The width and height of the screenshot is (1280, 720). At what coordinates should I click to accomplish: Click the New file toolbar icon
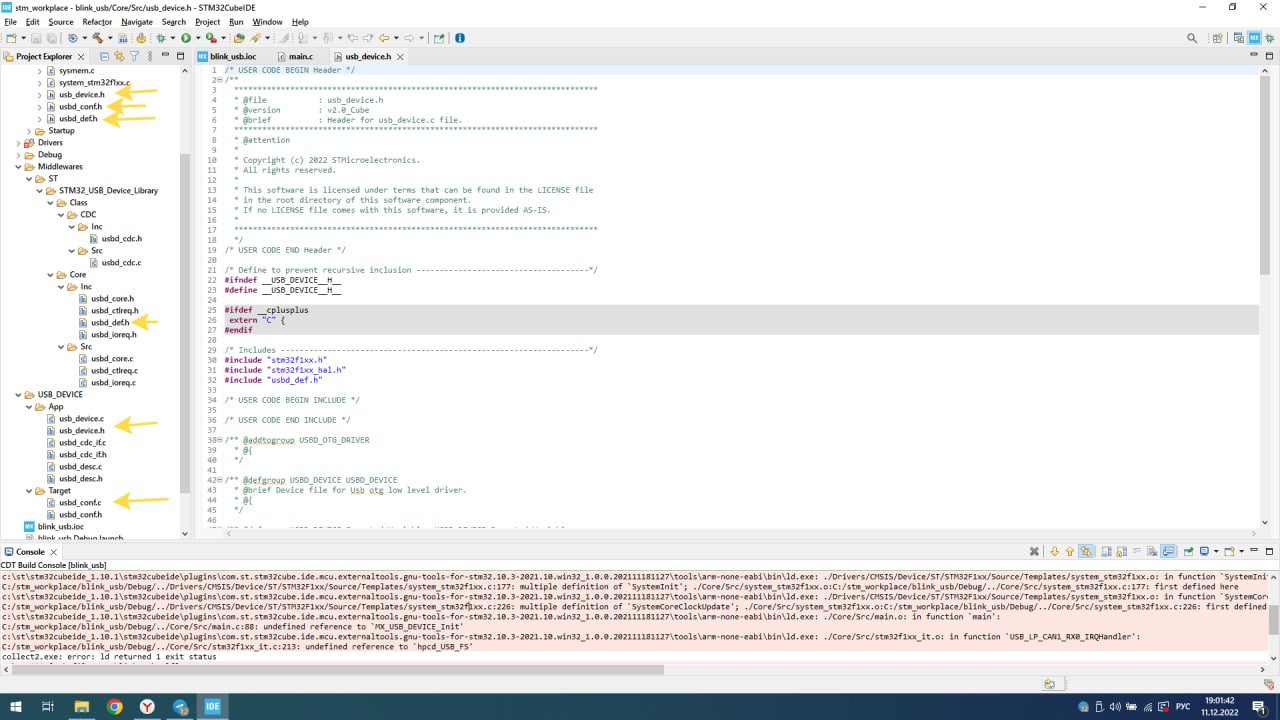[11, 38]
